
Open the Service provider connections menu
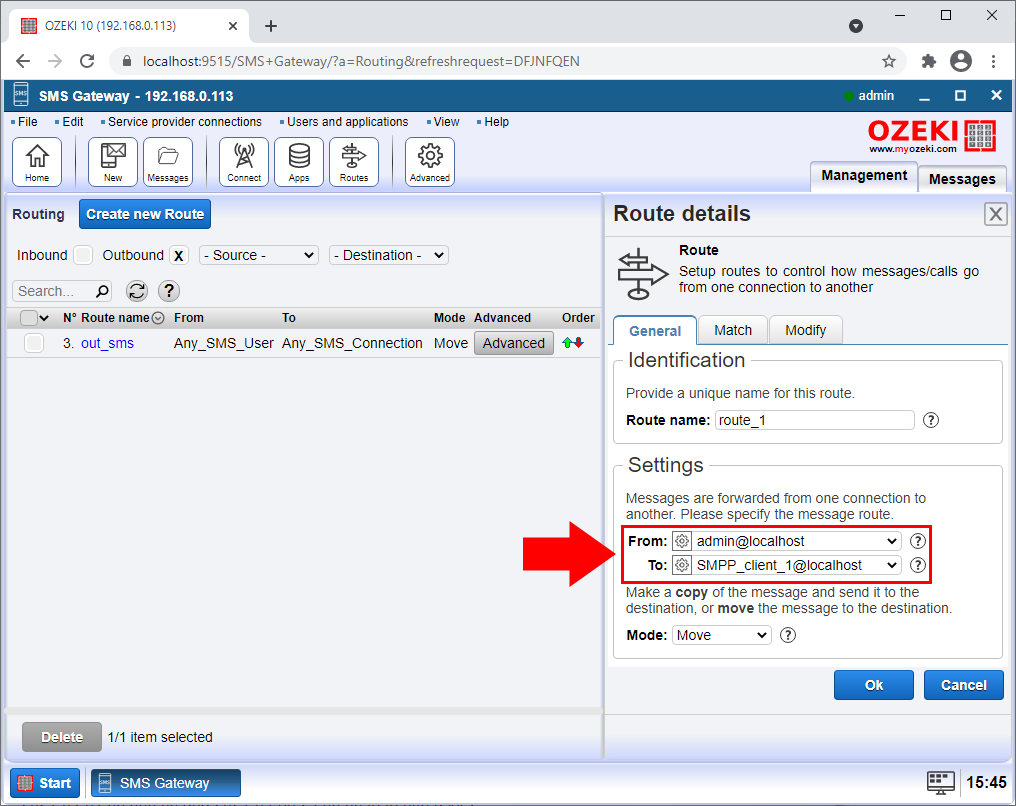185,122
